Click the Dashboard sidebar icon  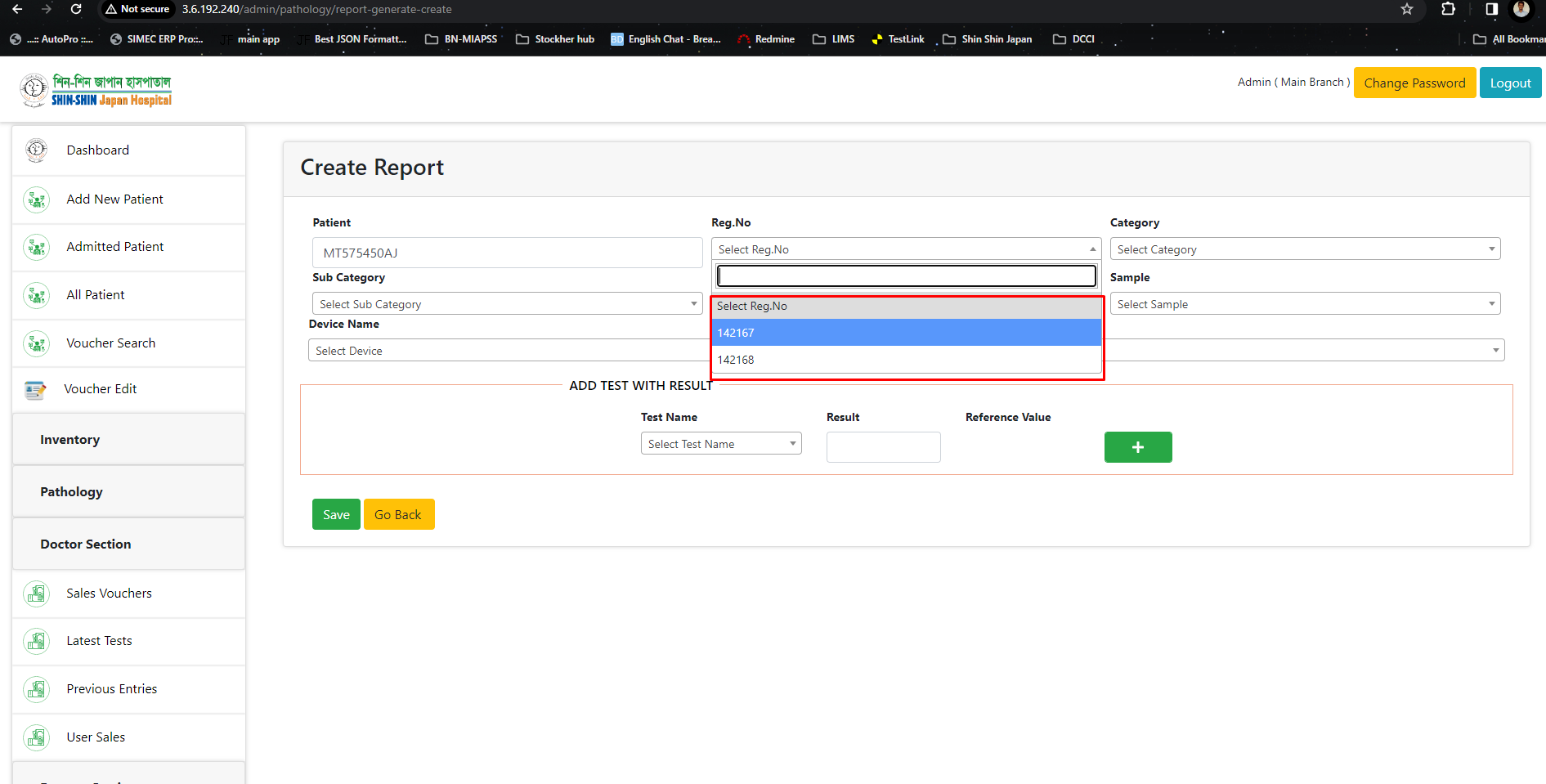click(36, 150)
